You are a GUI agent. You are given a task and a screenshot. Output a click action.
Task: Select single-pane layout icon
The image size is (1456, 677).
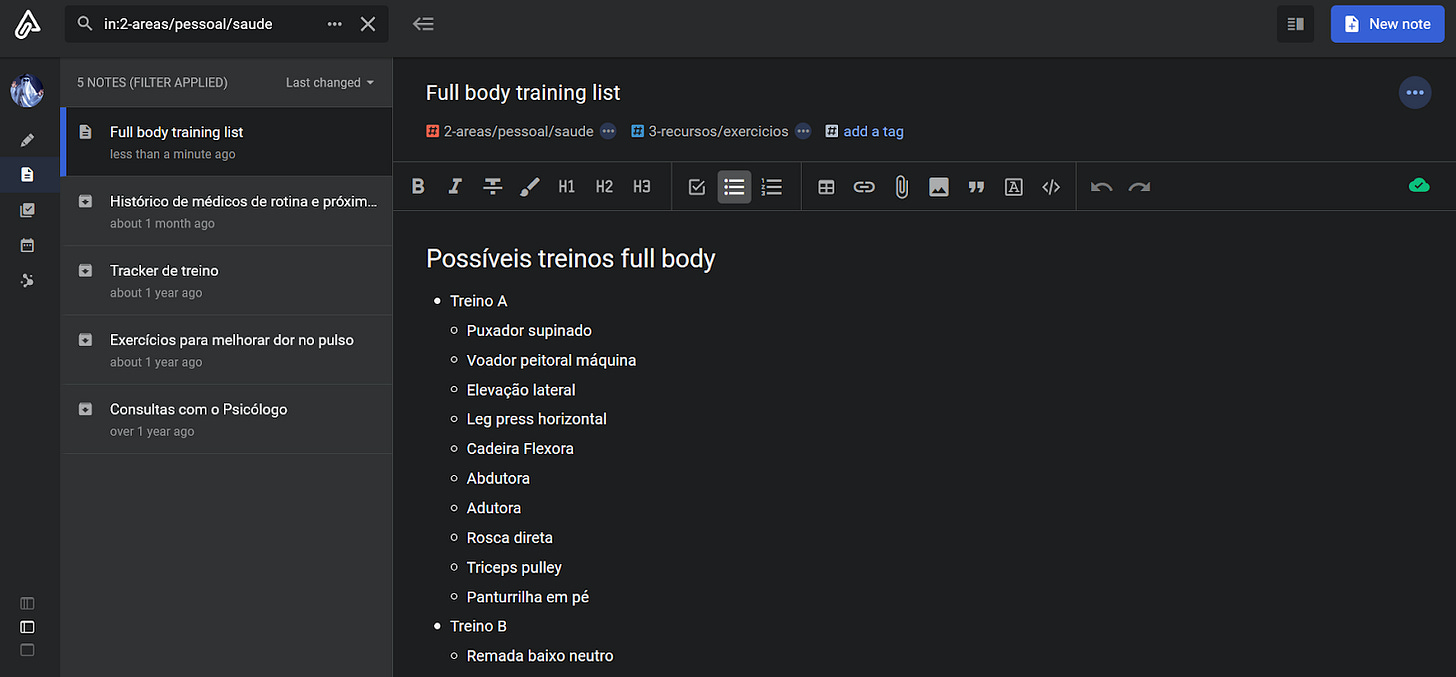point(27,650)
